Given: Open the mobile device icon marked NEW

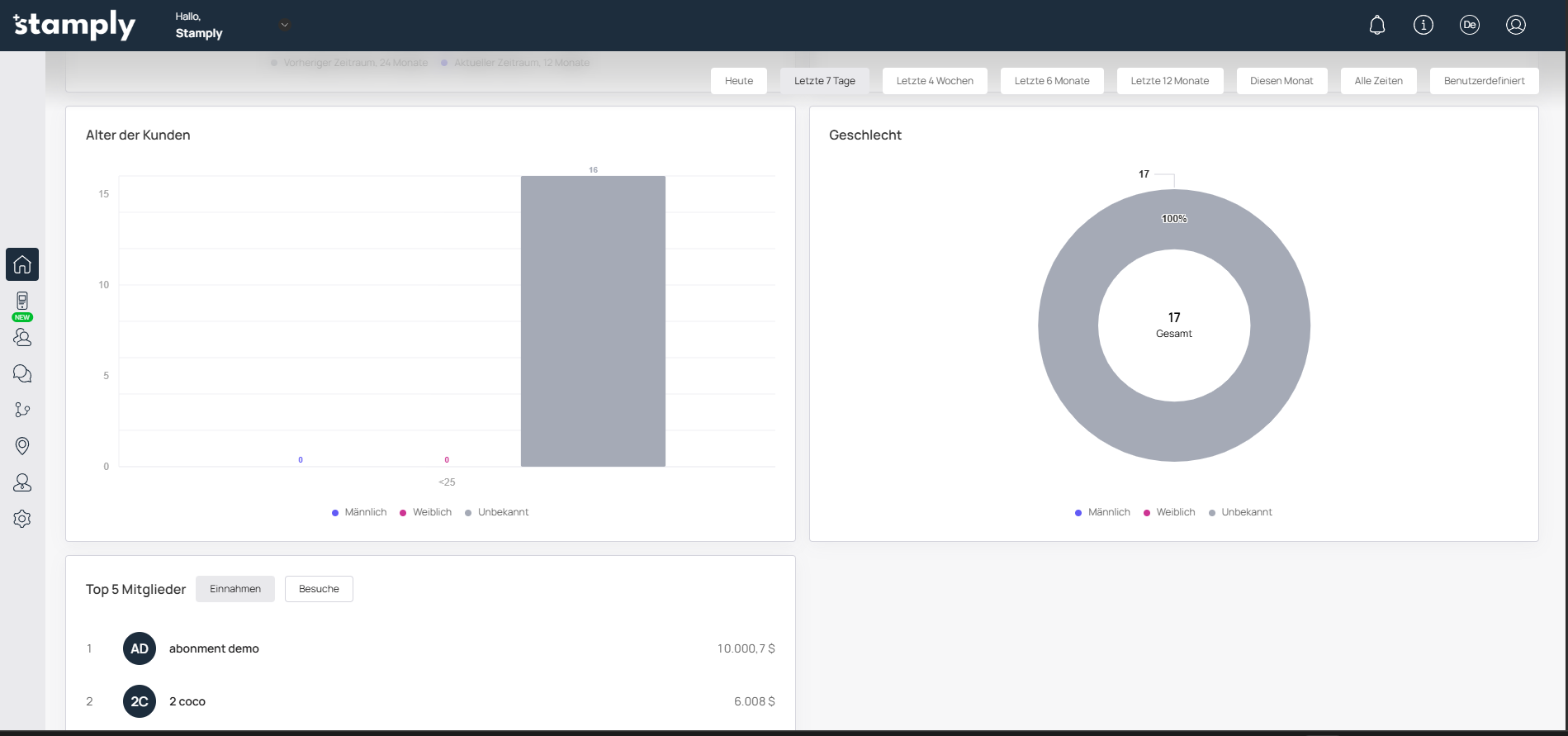Looking at the screenshot, I should click(22, 302).
